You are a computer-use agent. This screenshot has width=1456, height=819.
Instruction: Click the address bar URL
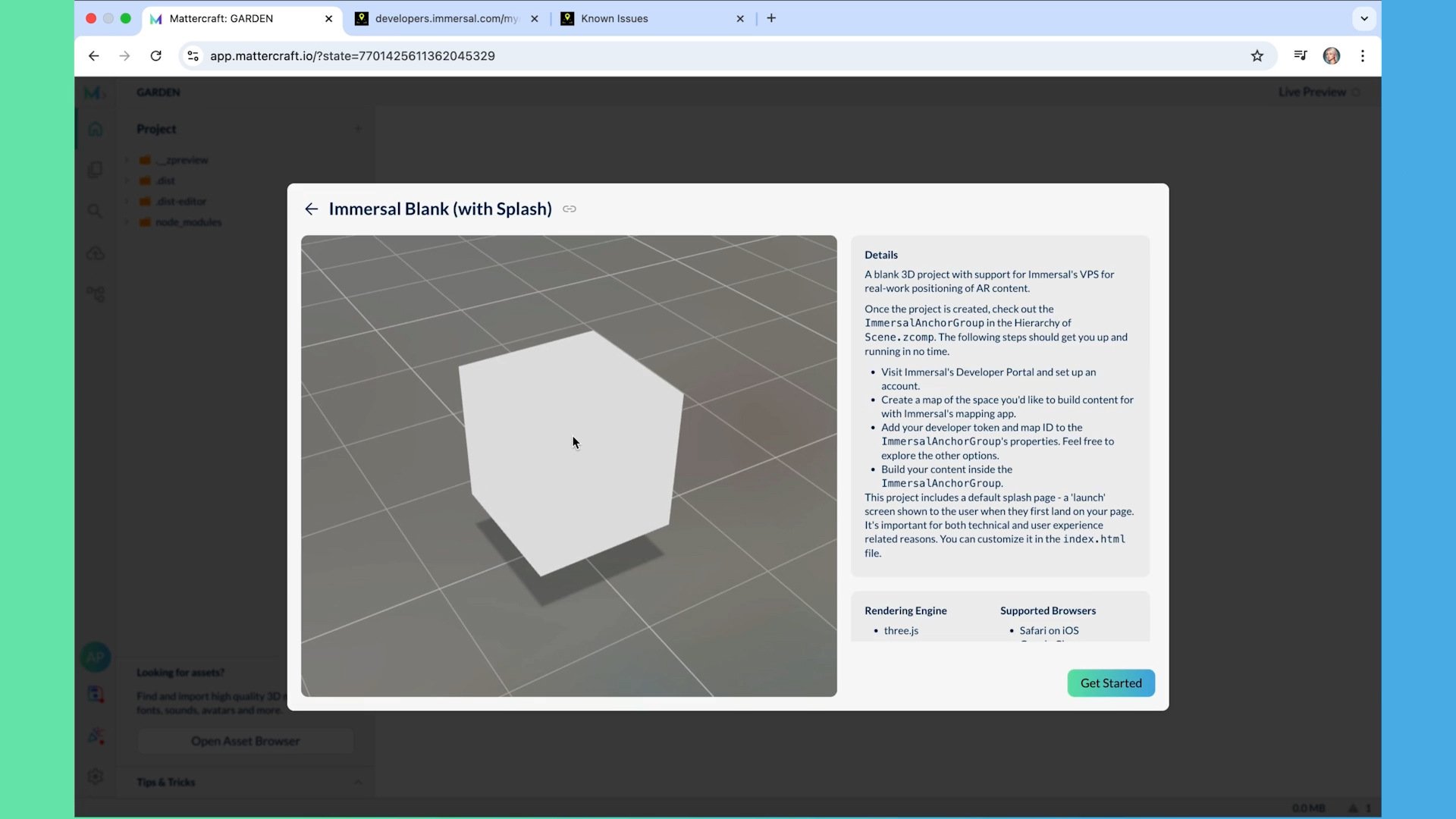coord(352,56)
